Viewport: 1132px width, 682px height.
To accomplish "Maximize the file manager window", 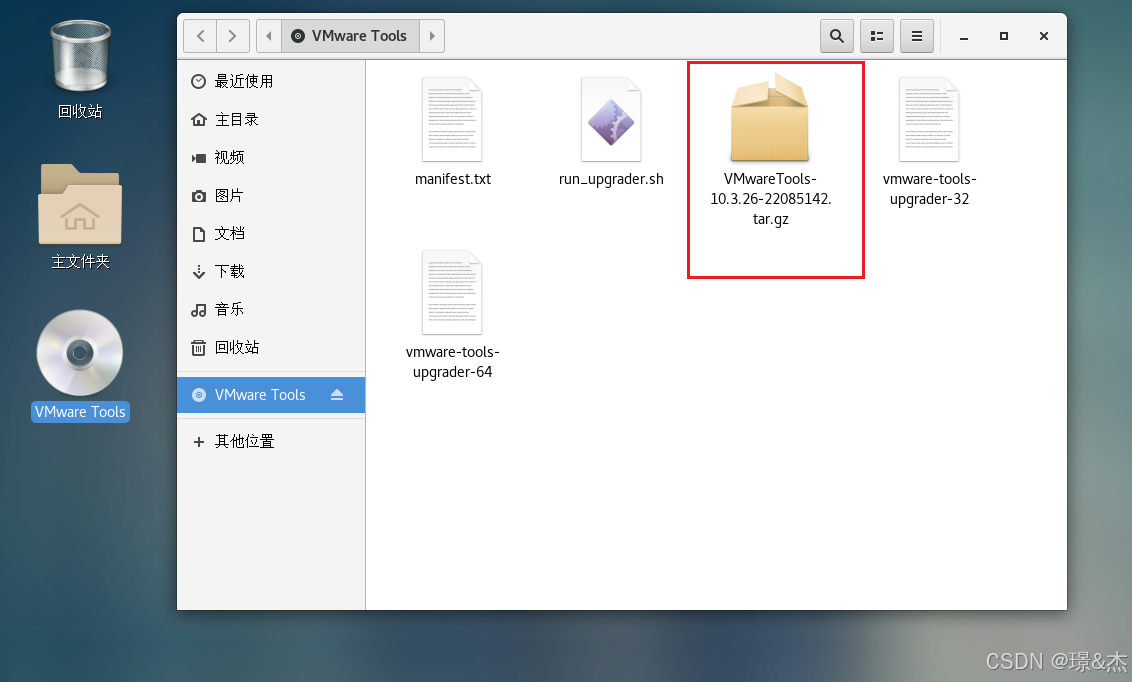I will (x=1003, y=36).
